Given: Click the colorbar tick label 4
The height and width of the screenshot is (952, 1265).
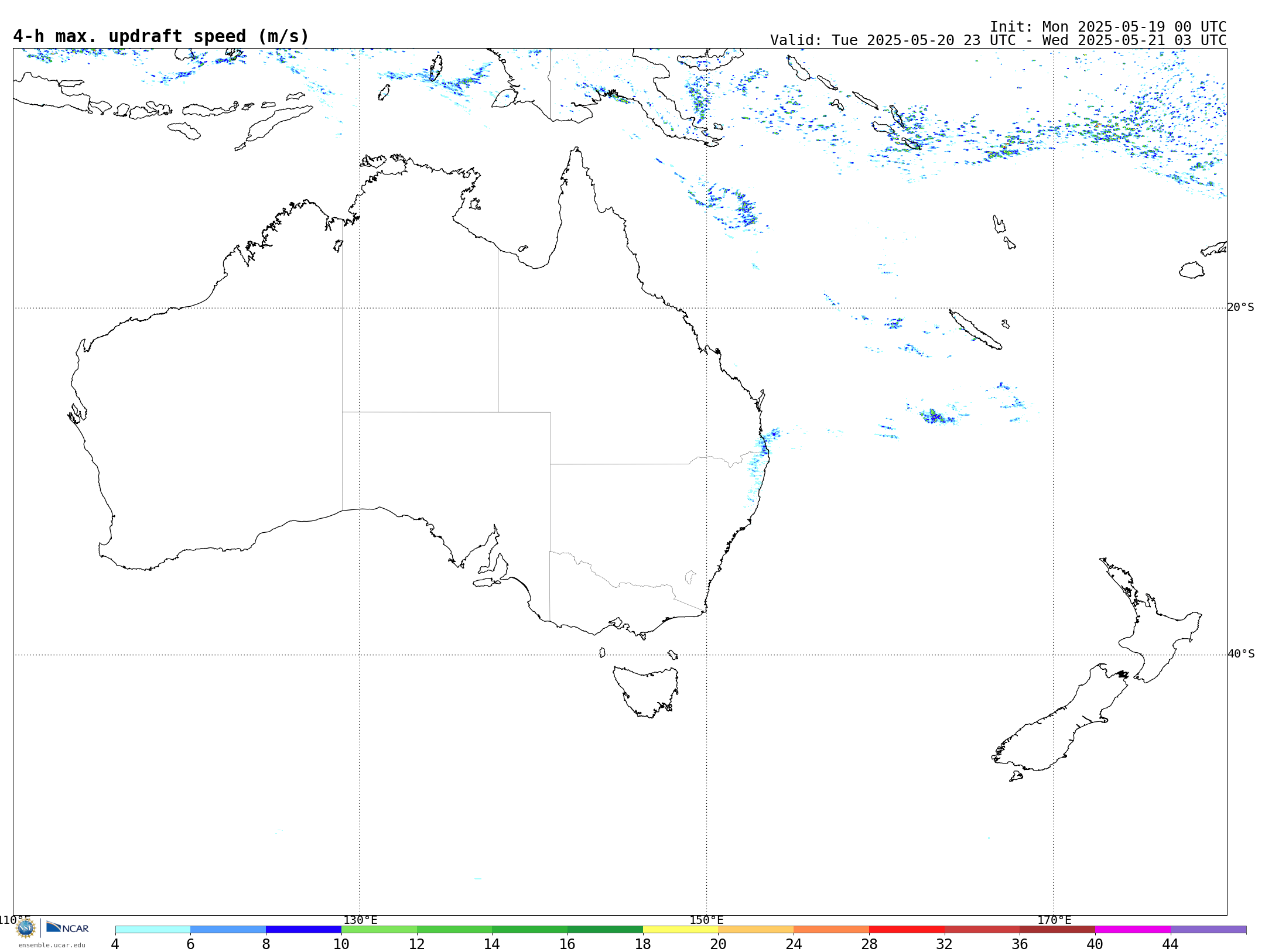Looking at the screenshot, I should [x=115, y=944].
